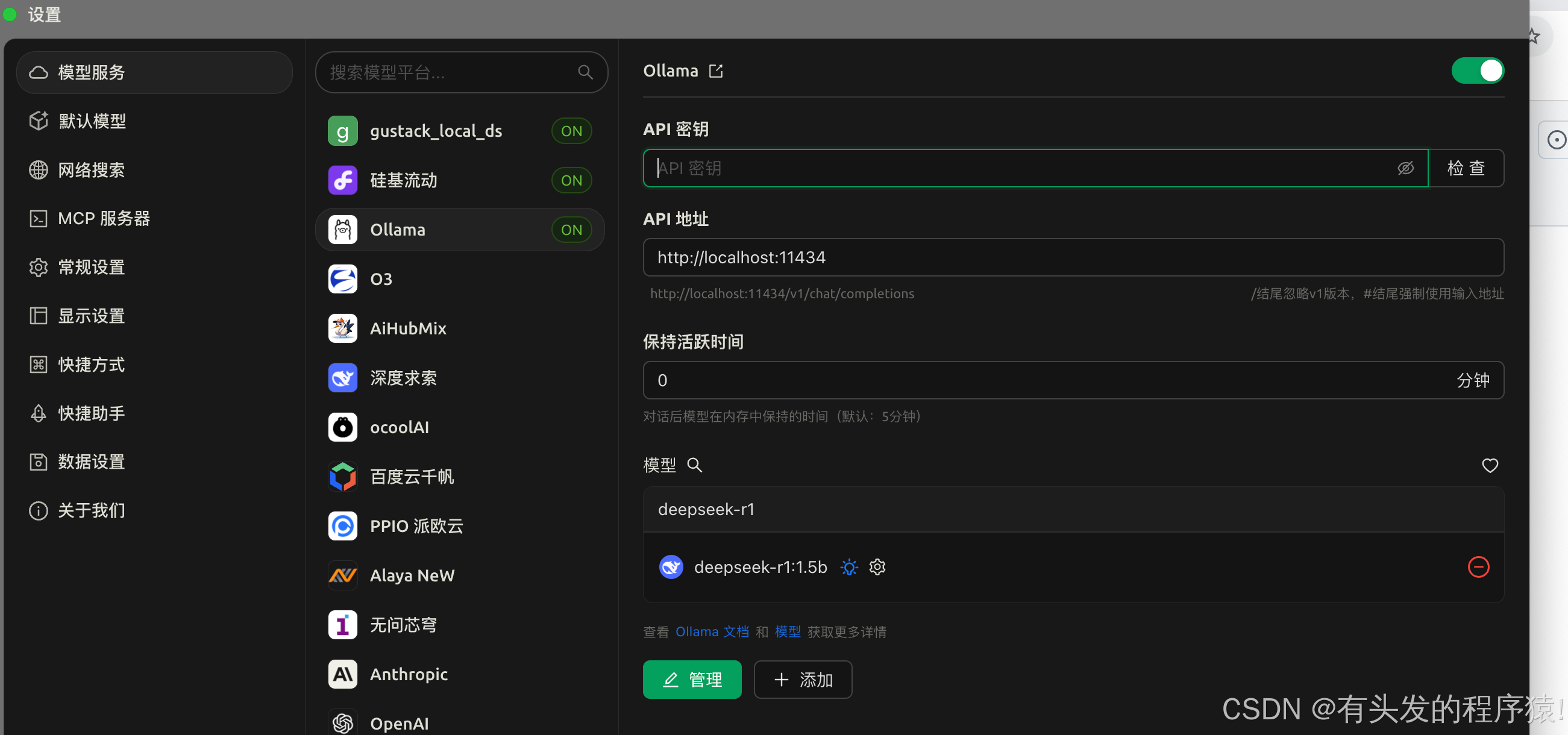Open the Ollama 文档 link
This screenshot has height=735, width=1568.
click(x=712, y=631)
